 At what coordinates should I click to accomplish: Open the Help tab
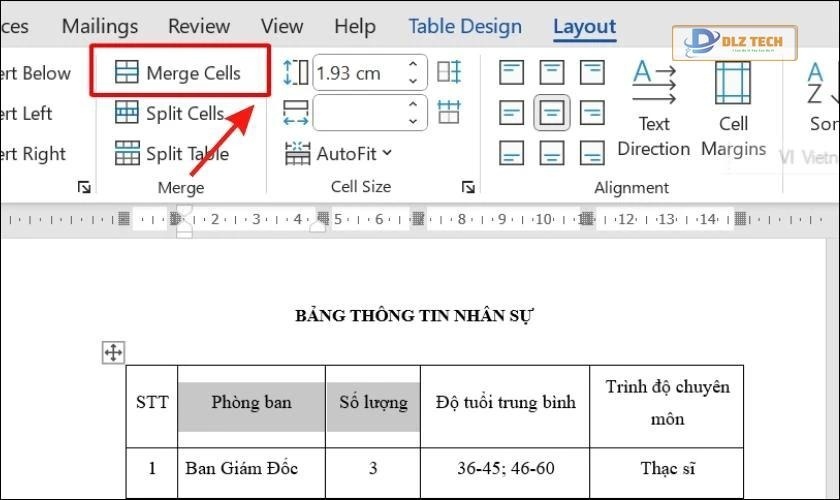click(x=355, y=26)
